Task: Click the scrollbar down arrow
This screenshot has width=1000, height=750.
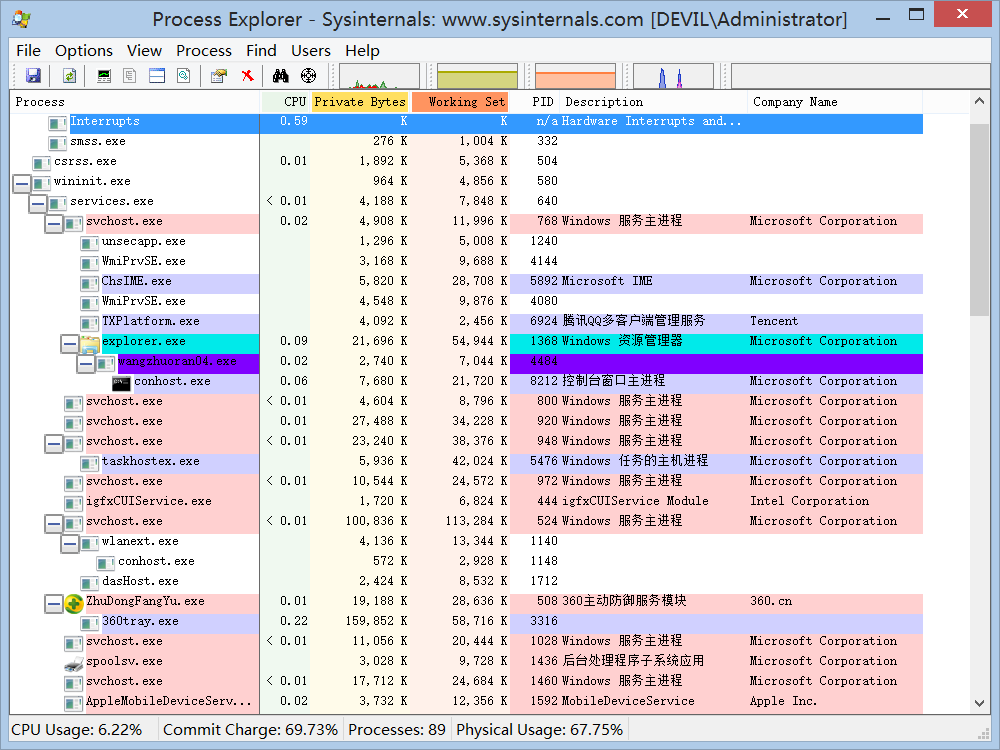Action: [980, 703]
